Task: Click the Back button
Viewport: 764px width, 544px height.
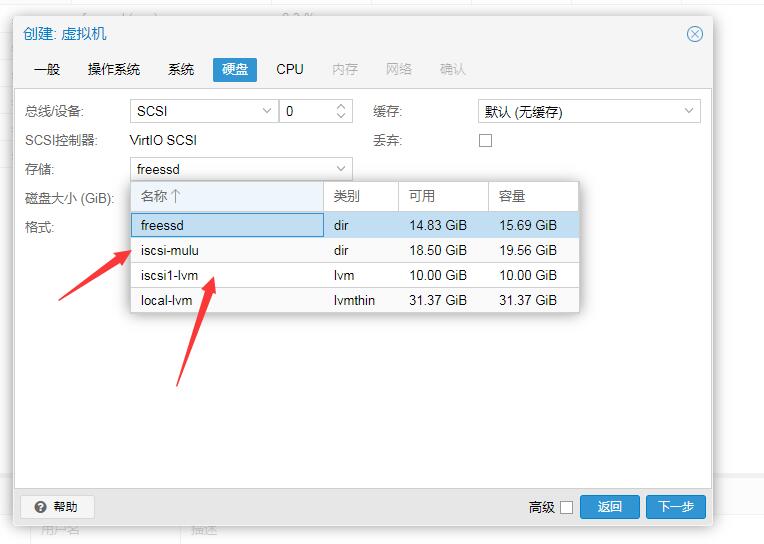Action: tap(610, 507)
